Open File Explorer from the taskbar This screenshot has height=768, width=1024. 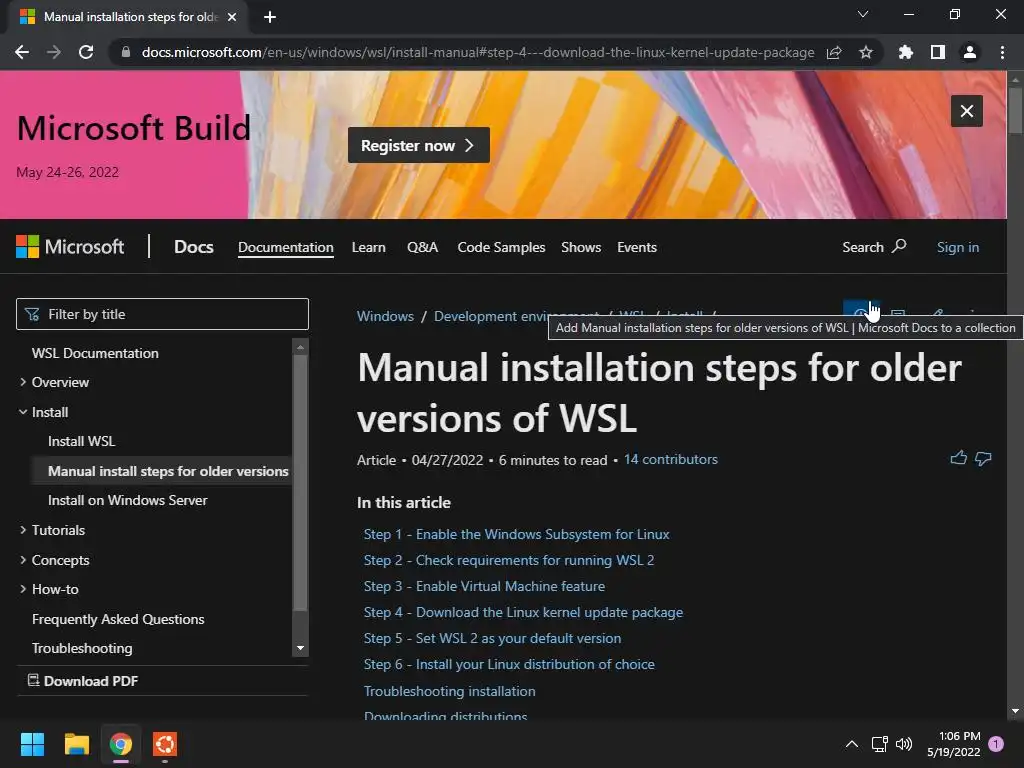(x=76, y=744)
